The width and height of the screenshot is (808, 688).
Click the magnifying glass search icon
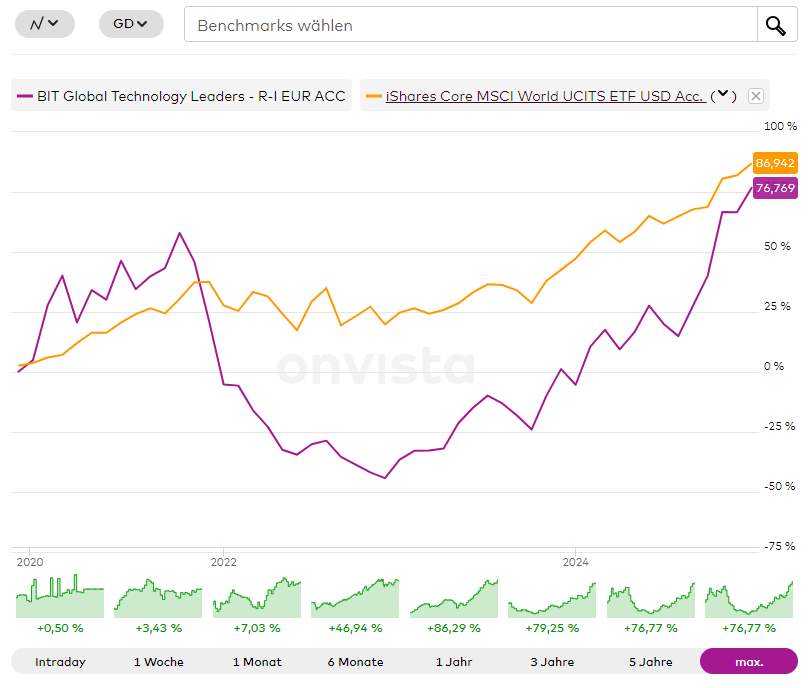(777, 24)
